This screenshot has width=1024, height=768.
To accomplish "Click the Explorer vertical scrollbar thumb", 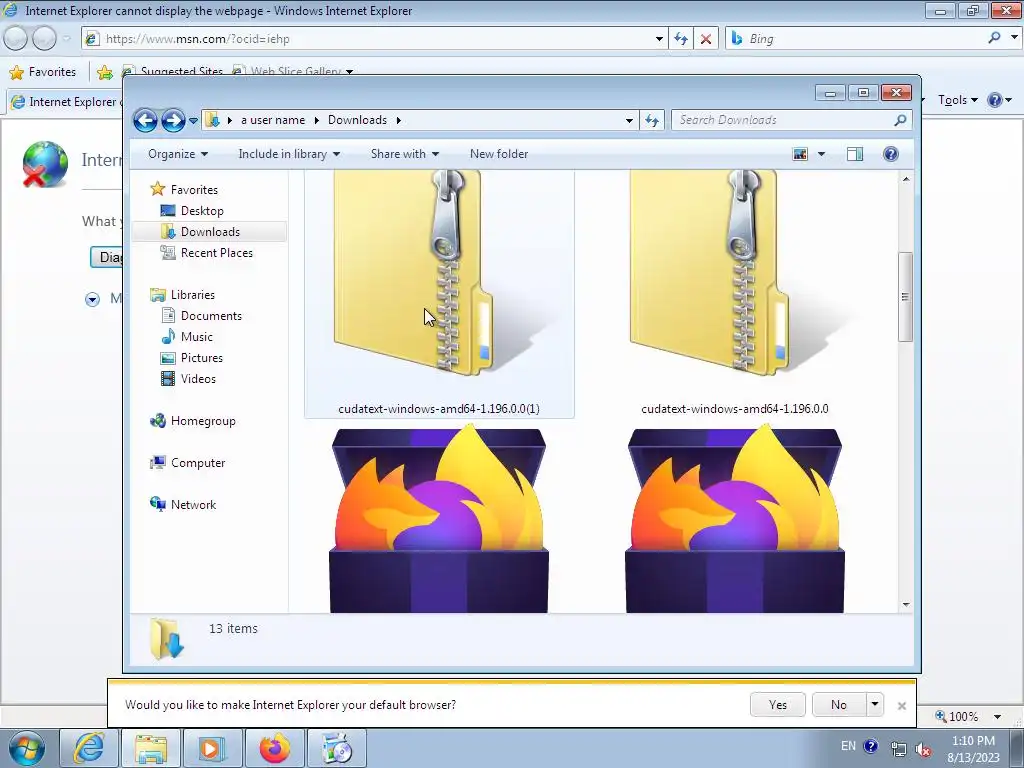I will coord(905,296).
